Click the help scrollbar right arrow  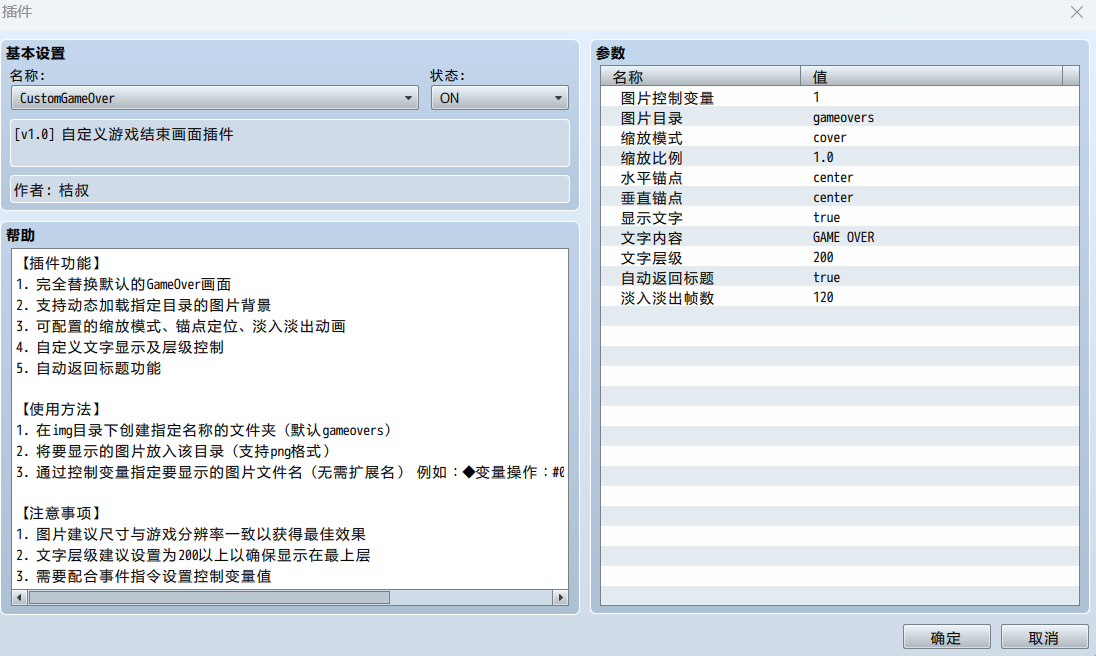click(560, 597)
